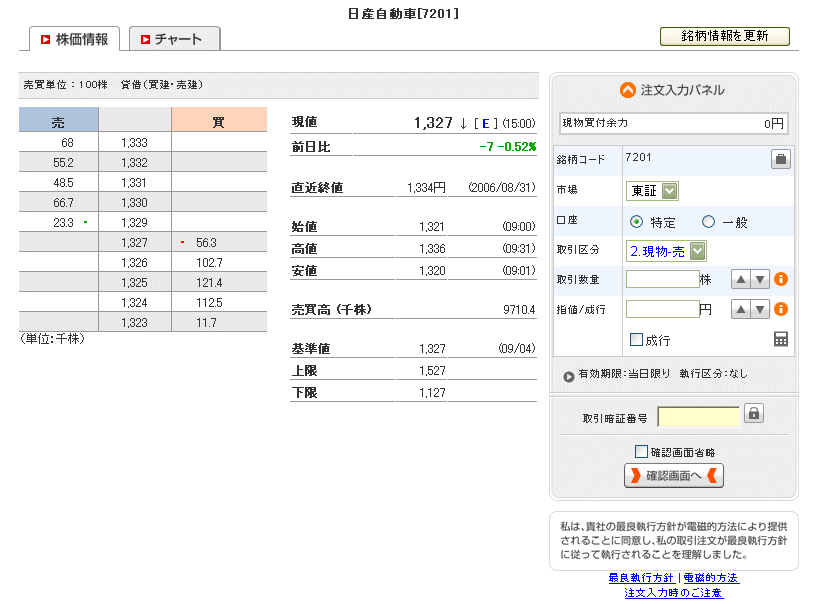Screen dimensions: 820x604
Task: Expand the 有効期限:当日限り options arrow
Action: [568, 377]
